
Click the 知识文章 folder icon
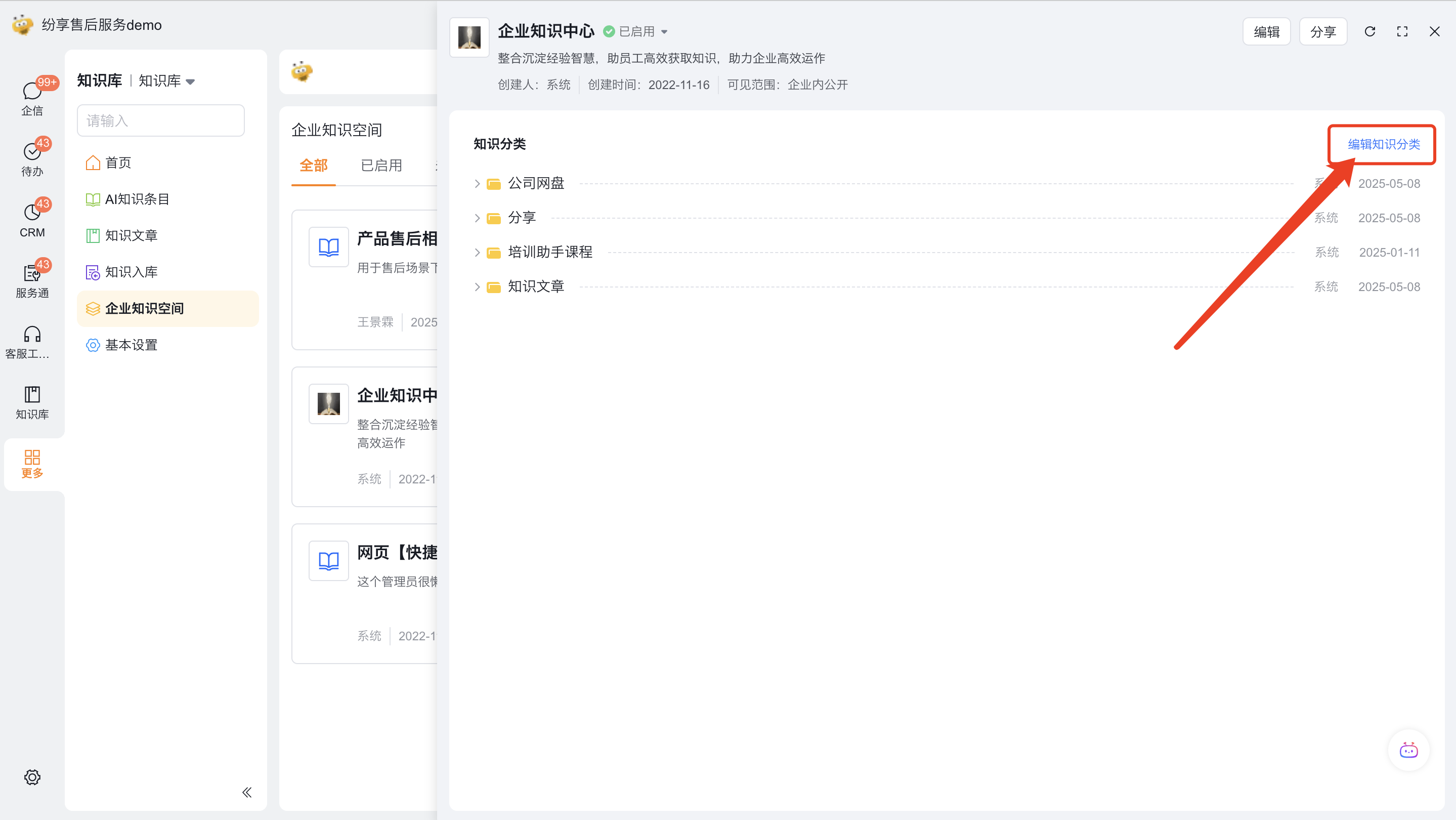tap(493, 288)
